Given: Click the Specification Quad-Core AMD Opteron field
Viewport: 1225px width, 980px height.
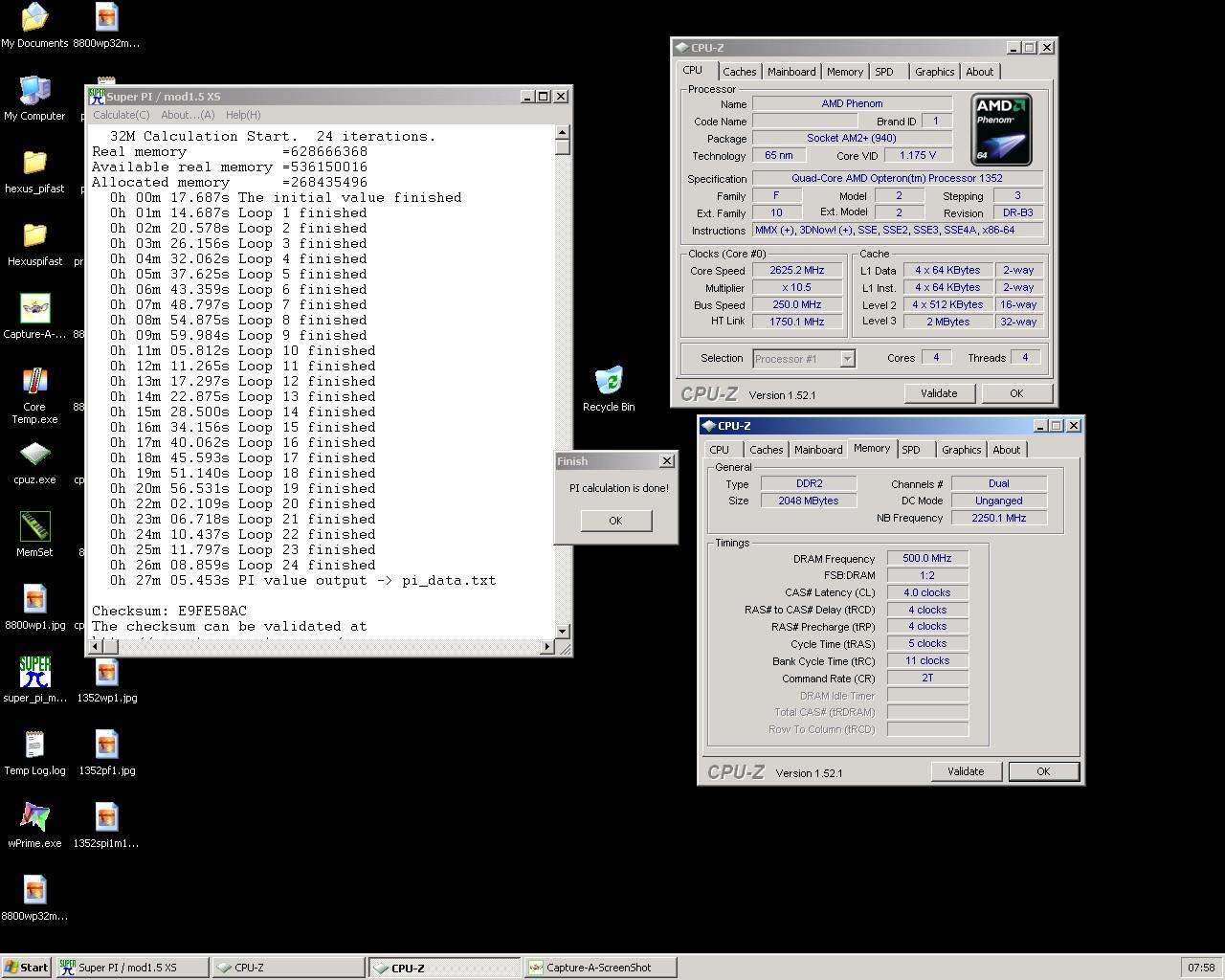Looking at the screenshot, I should pos(898,178).
